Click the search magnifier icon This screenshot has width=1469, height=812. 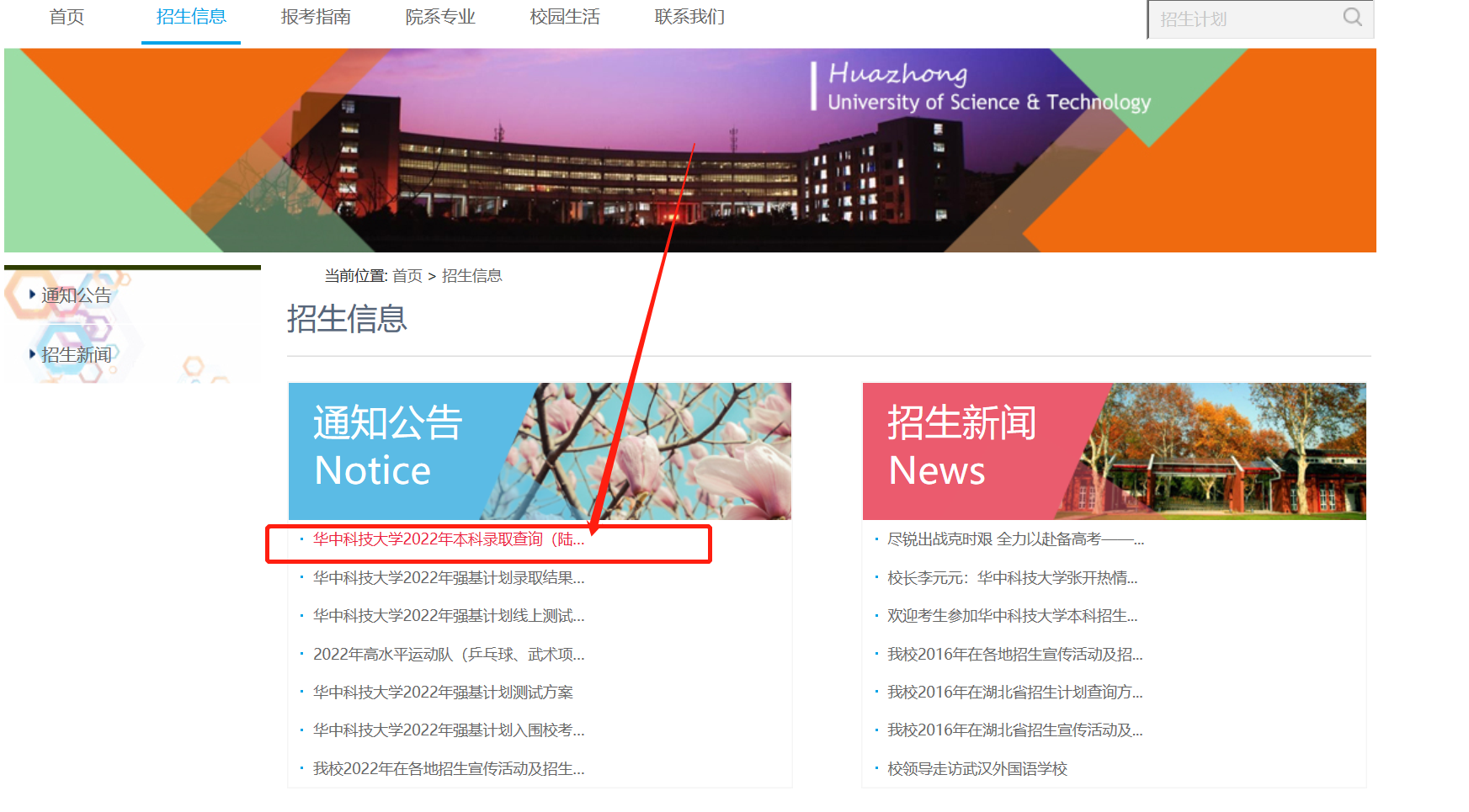1352,18
